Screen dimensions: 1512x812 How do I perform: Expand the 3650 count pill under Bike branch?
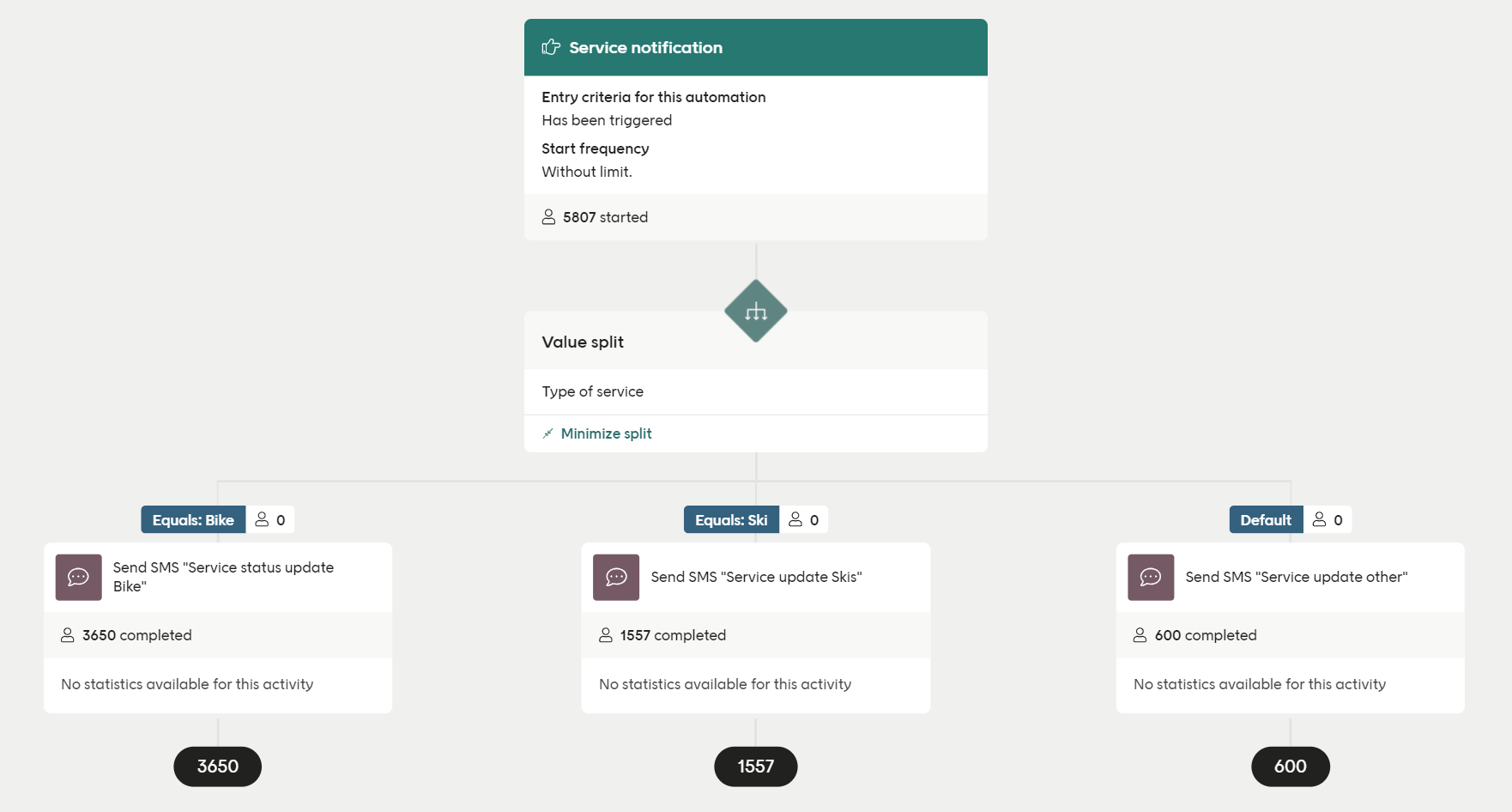[217, 767]
